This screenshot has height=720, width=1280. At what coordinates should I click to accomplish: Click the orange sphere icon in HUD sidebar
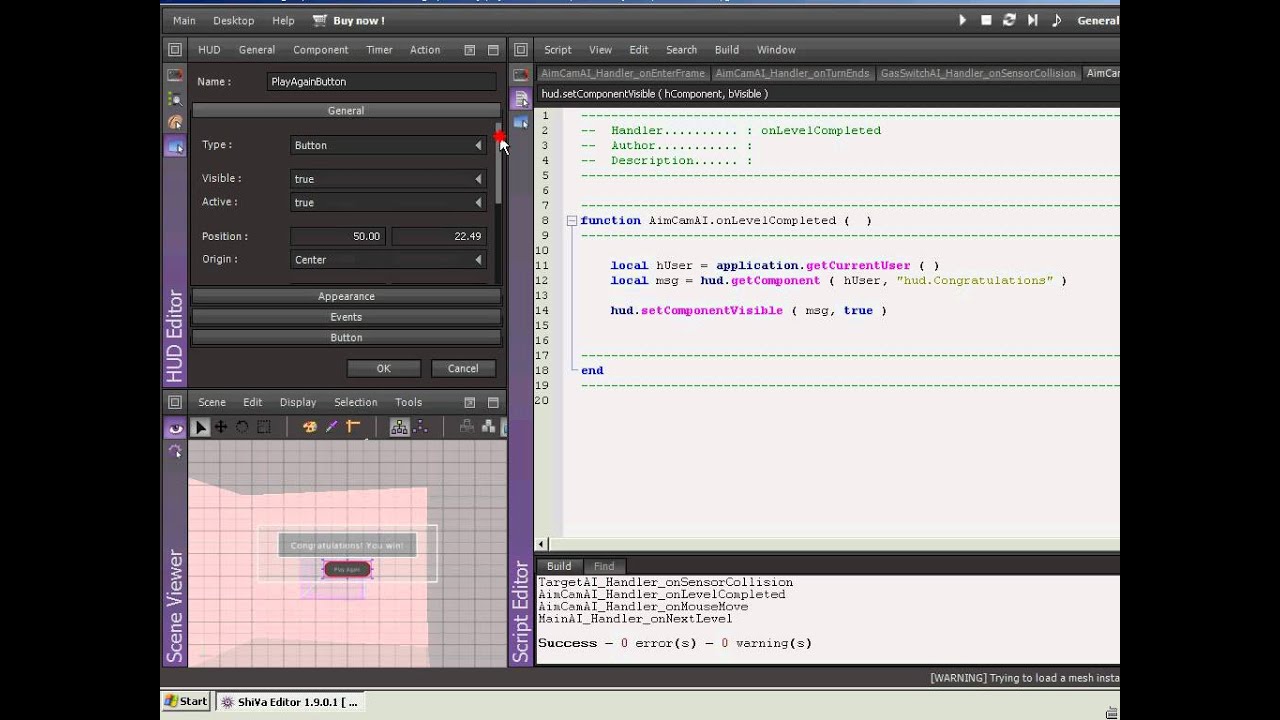point(175,123)
